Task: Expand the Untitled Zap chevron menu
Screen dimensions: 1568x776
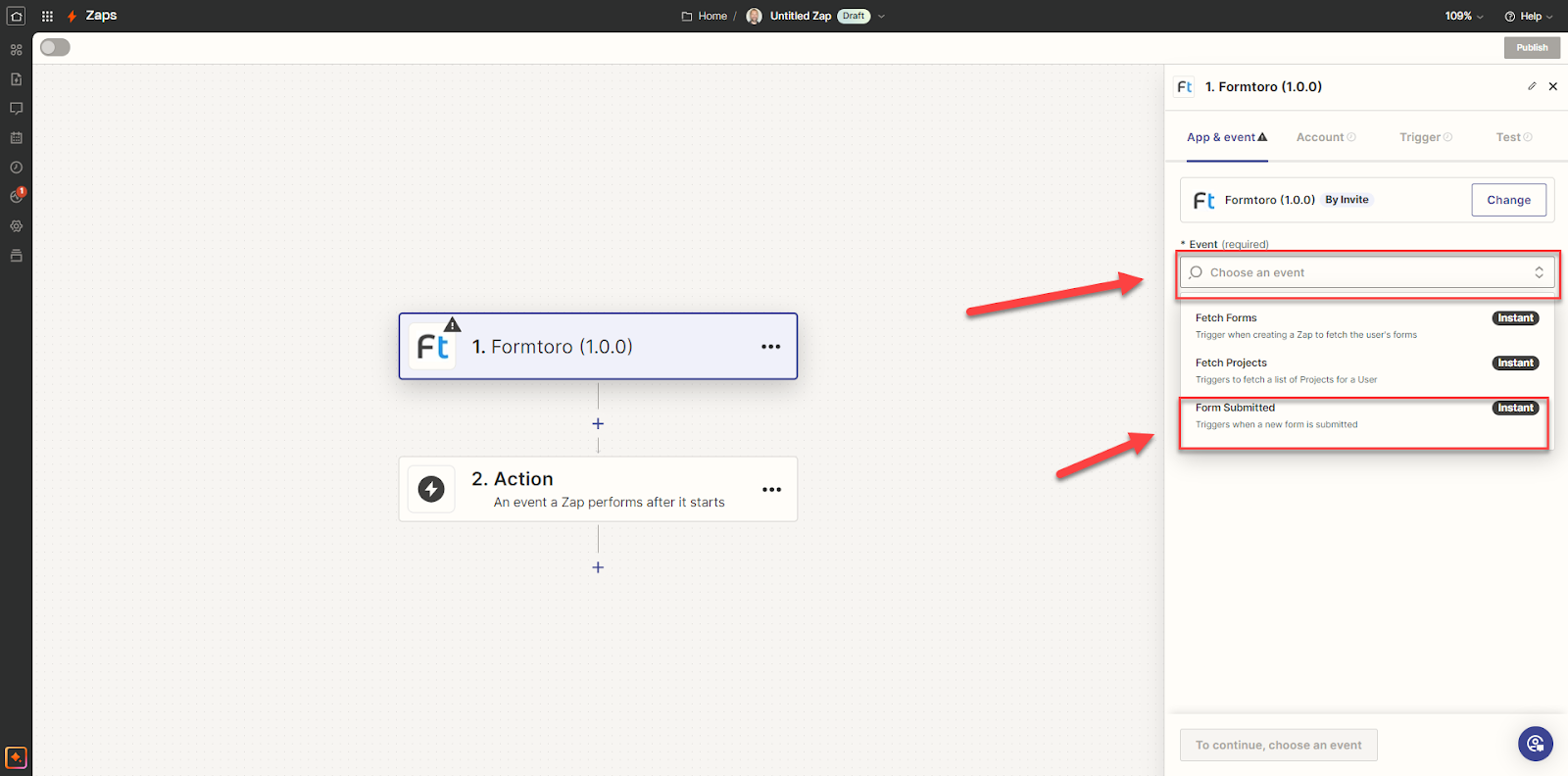Action: (881, 16)
